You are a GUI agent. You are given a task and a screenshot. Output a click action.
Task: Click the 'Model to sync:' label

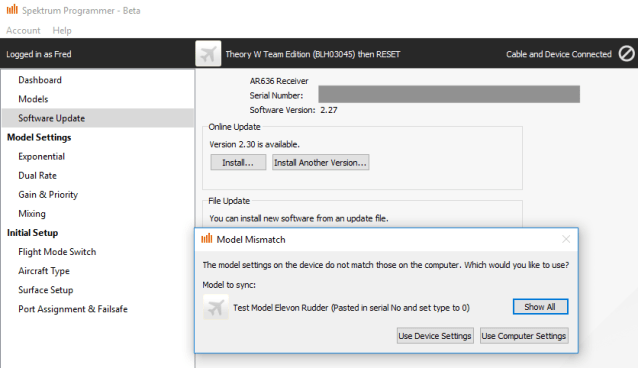[229, 285]
